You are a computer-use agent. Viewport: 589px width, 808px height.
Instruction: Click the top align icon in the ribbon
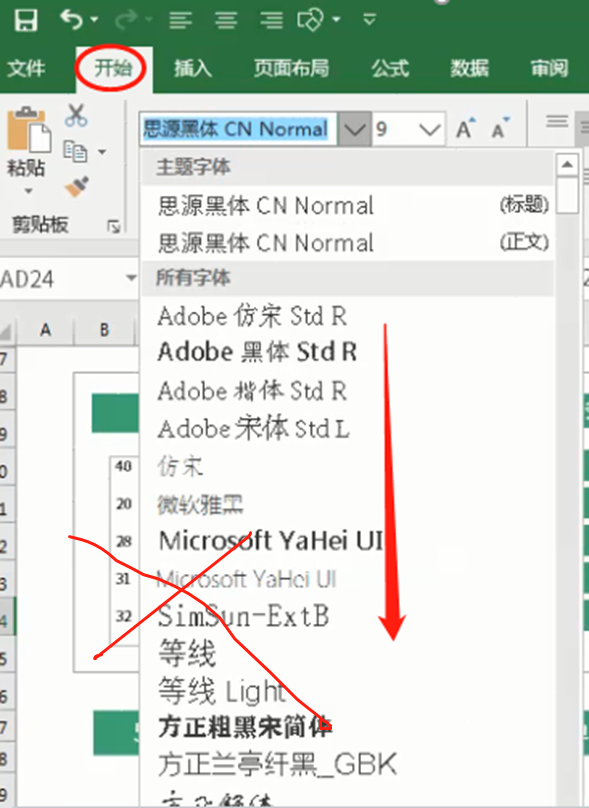(557, 122)
